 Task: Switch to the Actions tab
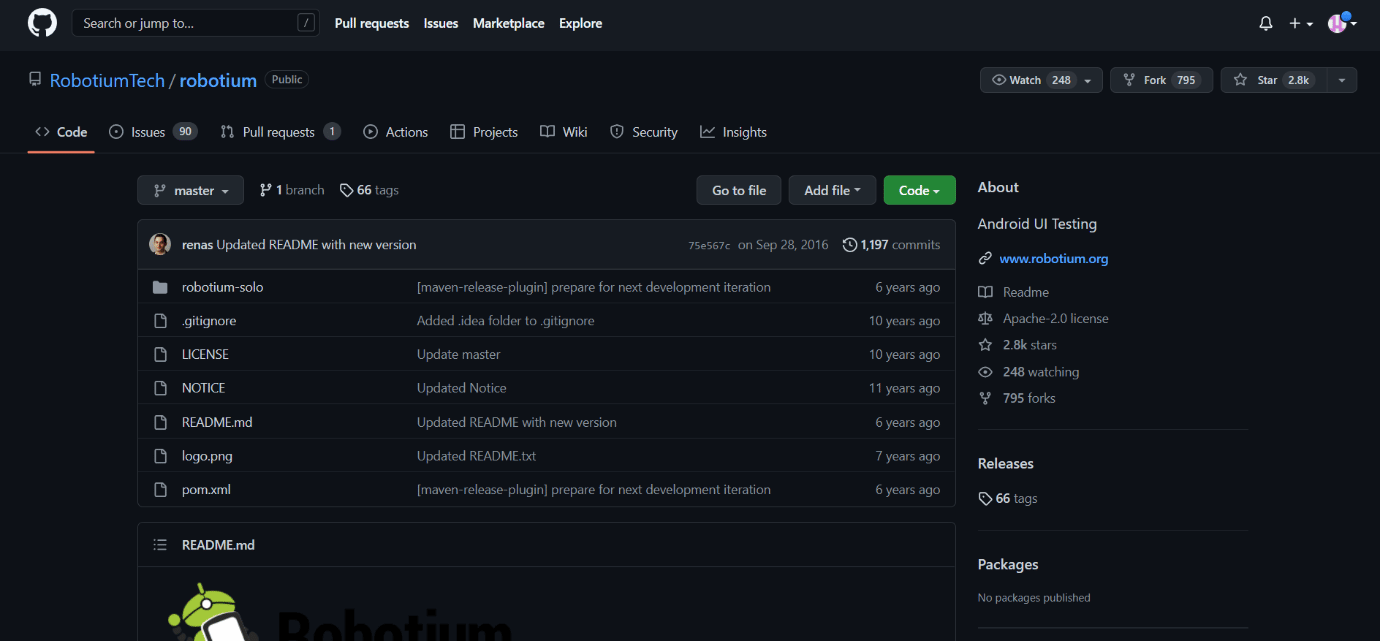coord(395,132)
